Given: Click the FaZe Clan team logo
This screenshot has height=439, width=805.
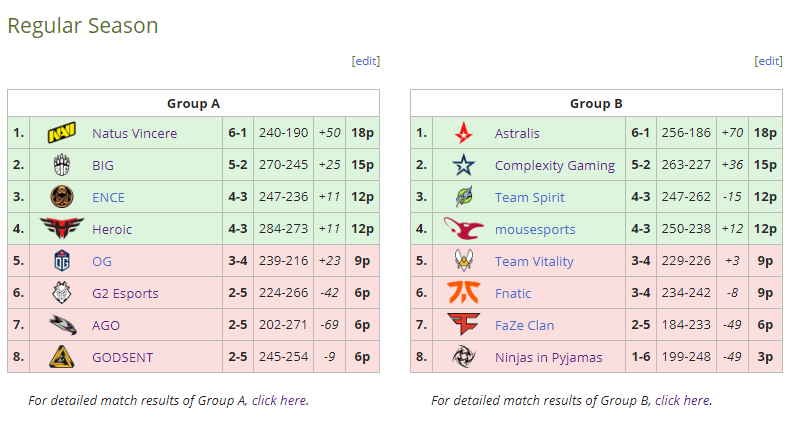Looking at the screenshot, I should tap(464, 325).
